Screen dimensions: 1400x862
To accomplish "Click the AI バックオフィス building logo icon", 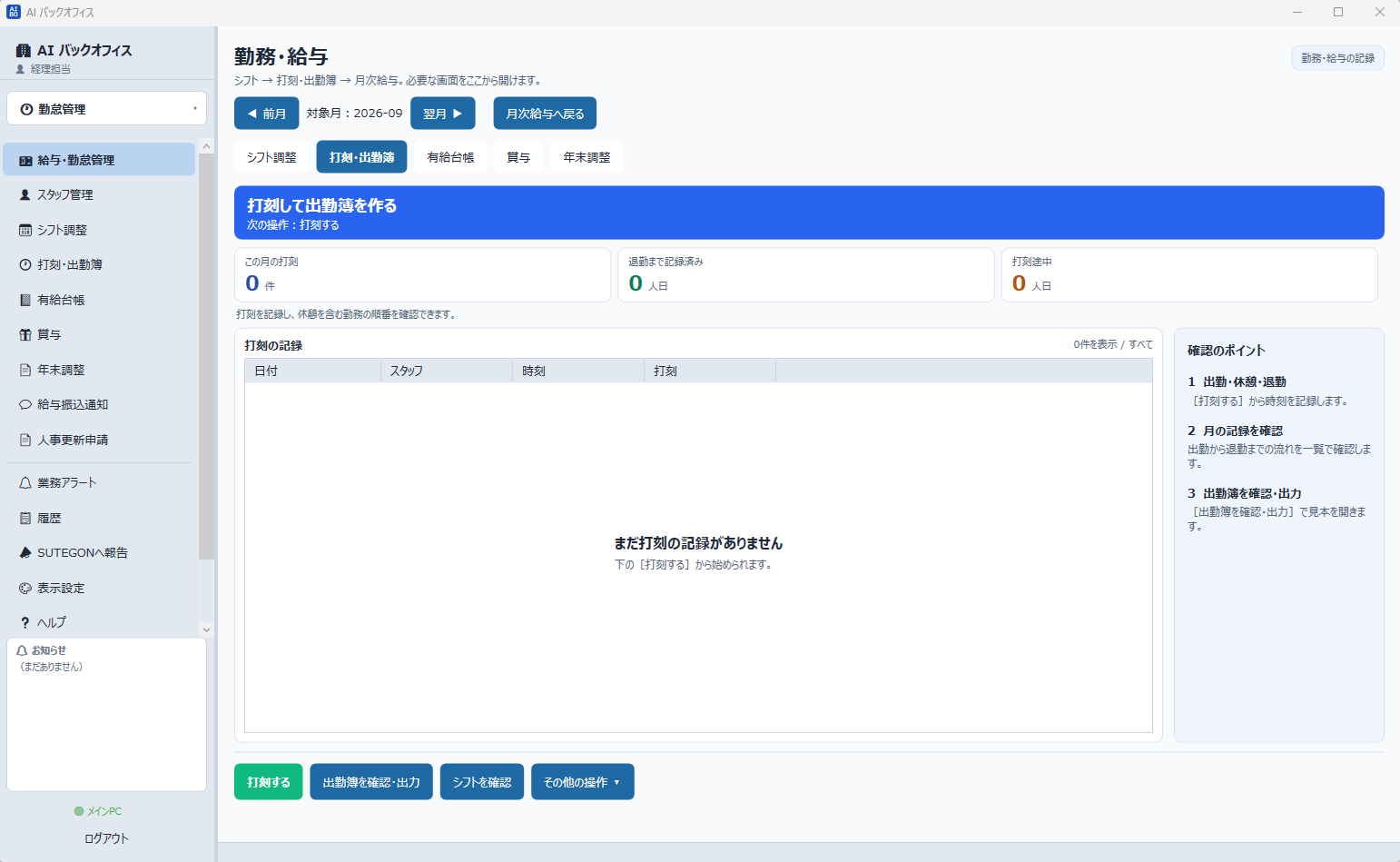I will 24,51.
